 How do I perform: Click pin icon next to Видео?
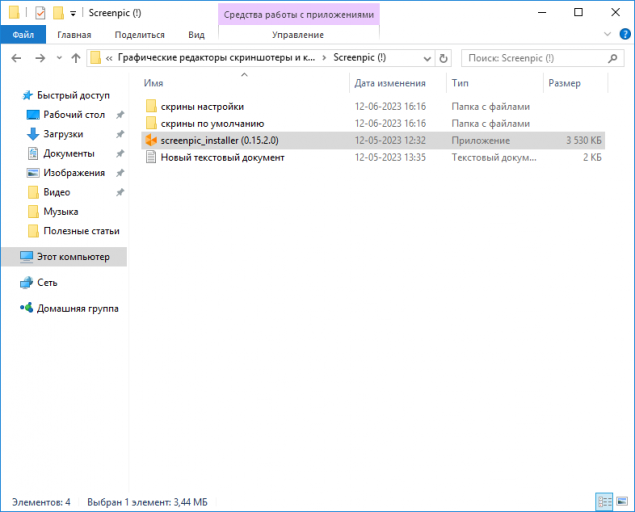120,192
